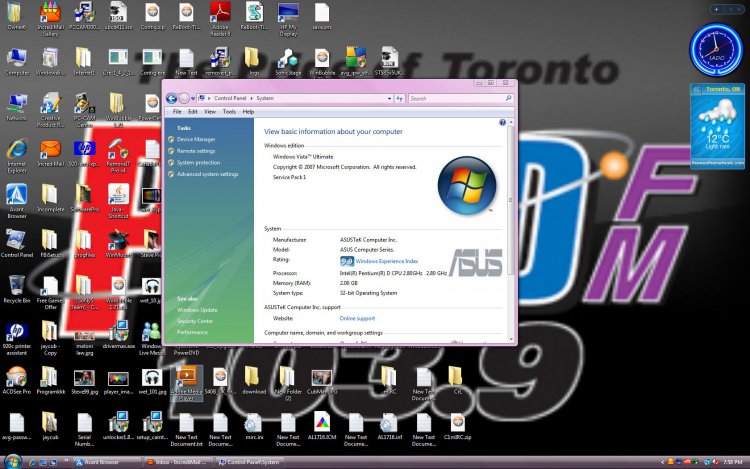The height and width of the screenshot is (469, 750).
Task: Open the Steve99.jpg image file
Action: (x=84, y=380)
